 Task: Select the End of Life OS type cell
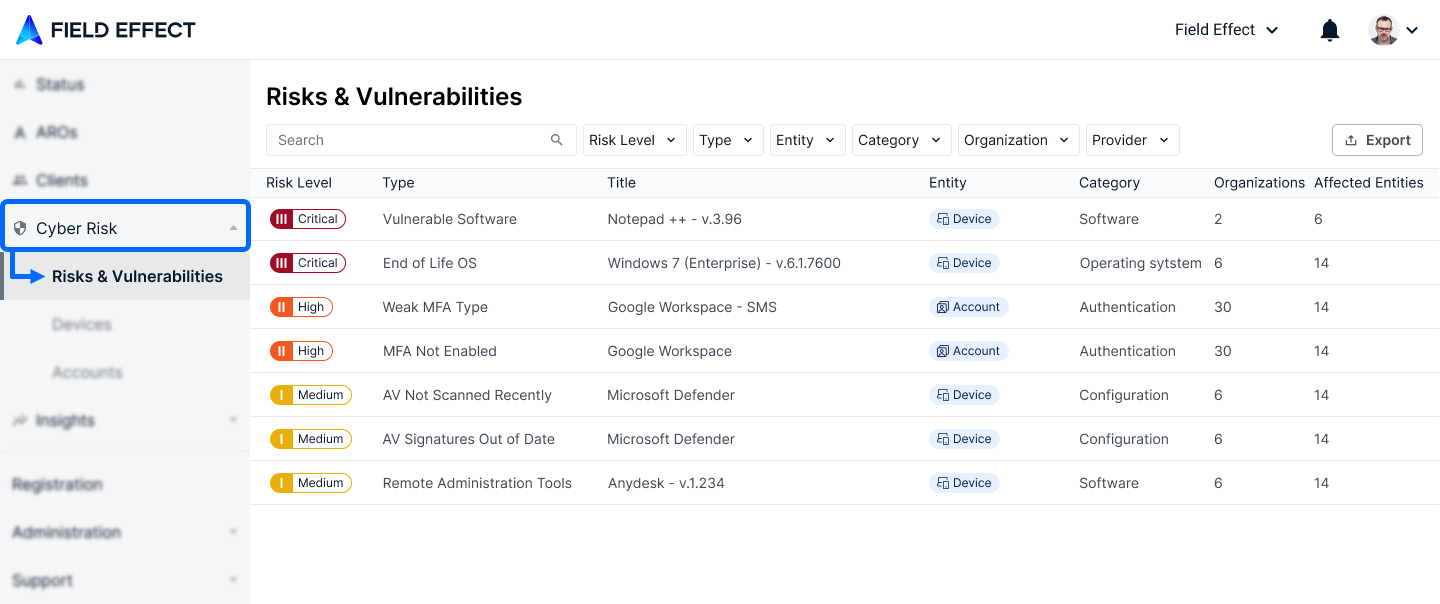pos(430,263)
